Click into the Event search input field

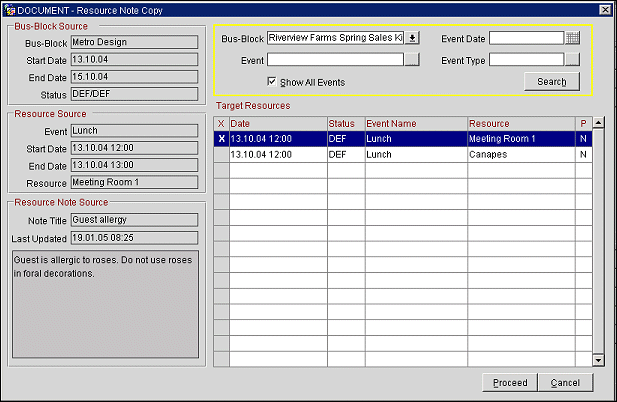pos(334,60)
